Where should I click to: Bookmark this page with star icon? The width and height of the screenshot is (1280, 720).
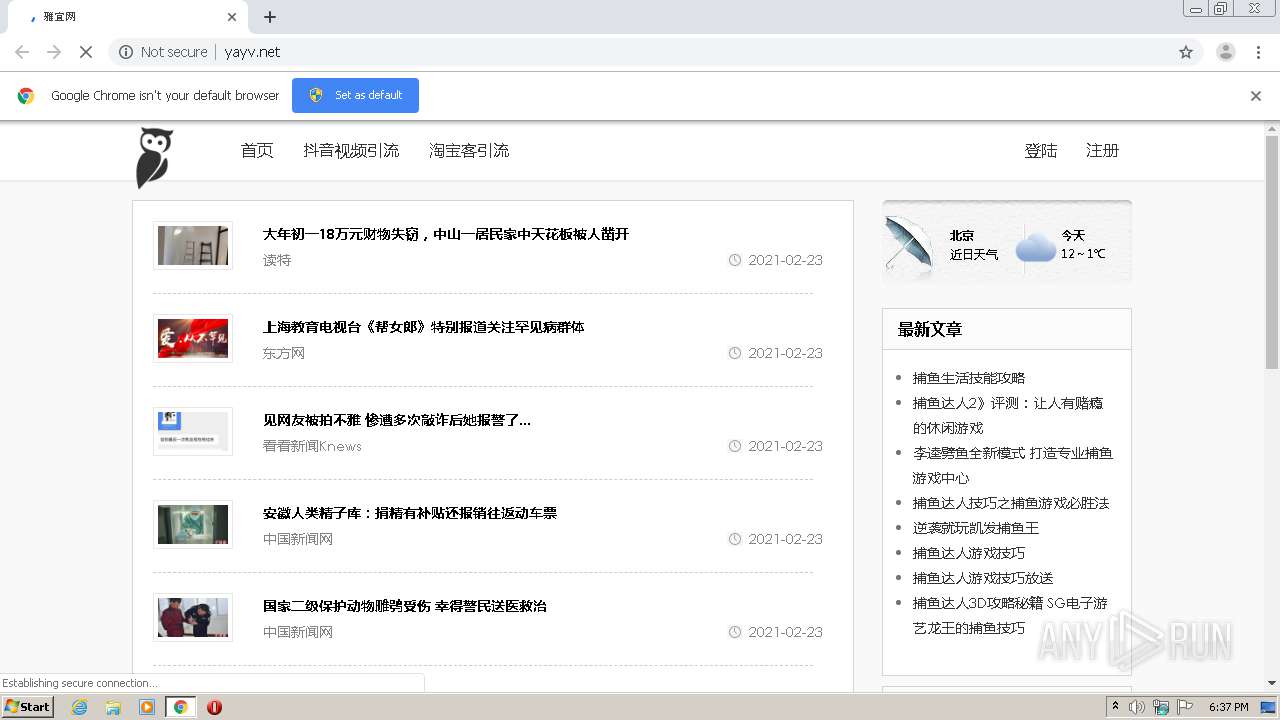tap(1186, 52)
